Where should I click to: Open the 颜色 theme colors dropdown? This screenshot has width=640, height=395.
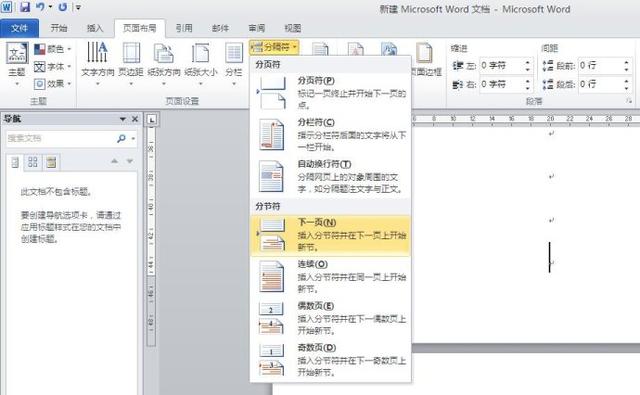coord(53,49)
